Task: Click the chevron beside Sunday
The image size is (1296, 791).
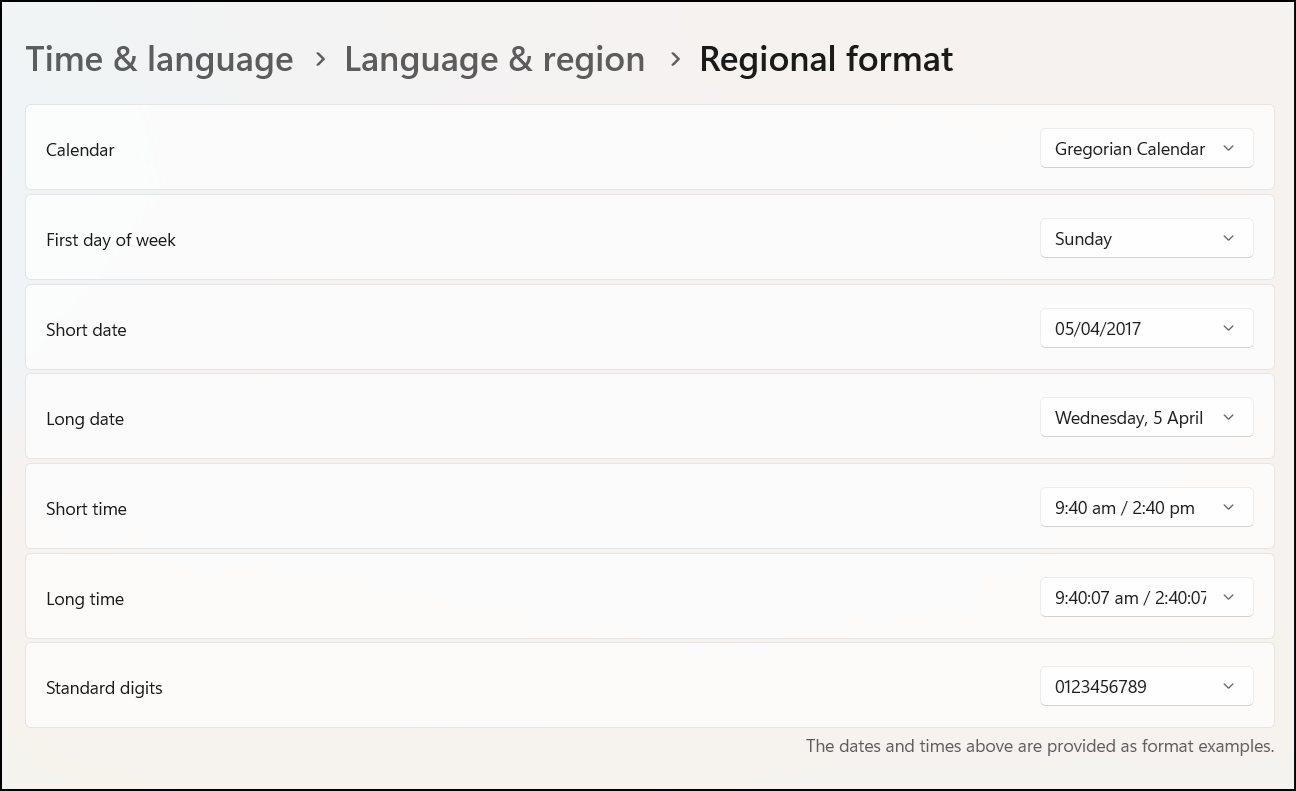Action: [1229, 238]
